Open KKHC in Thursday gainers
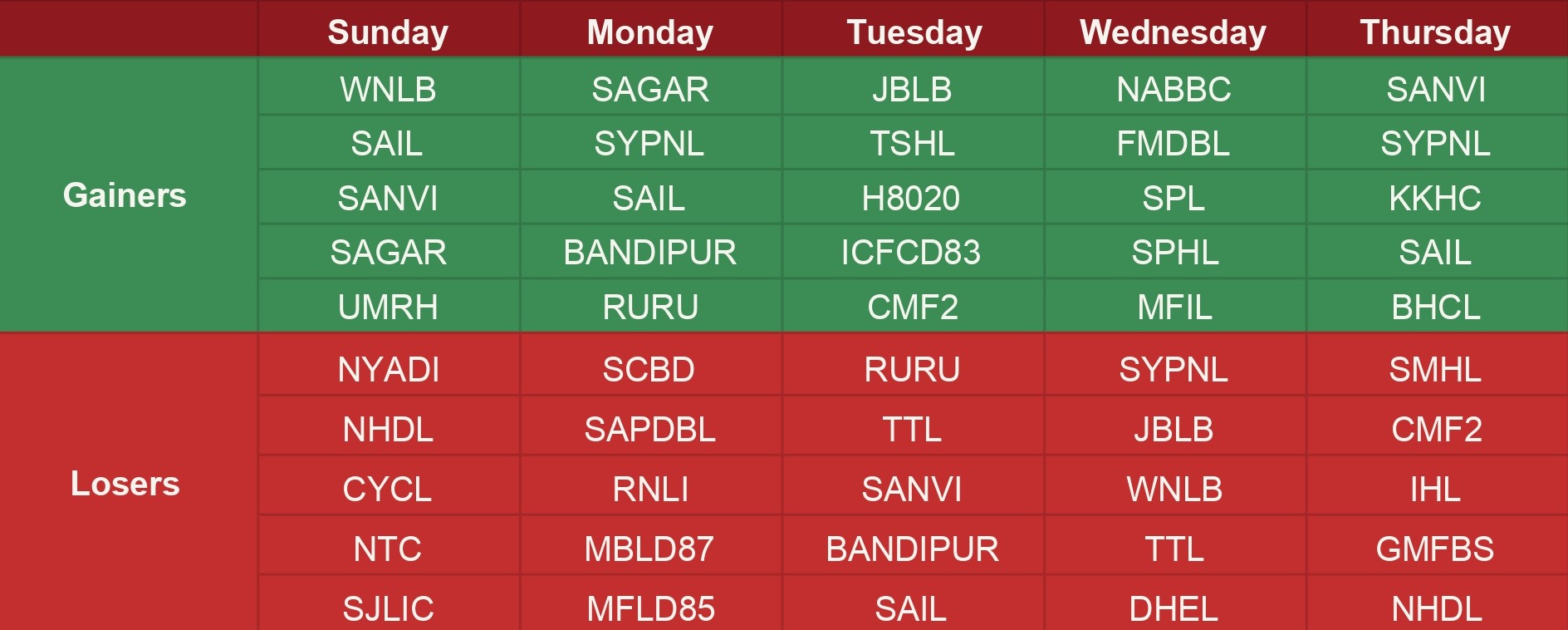The height and width of the screenshot is (630, 1568). click(1435, 198)
